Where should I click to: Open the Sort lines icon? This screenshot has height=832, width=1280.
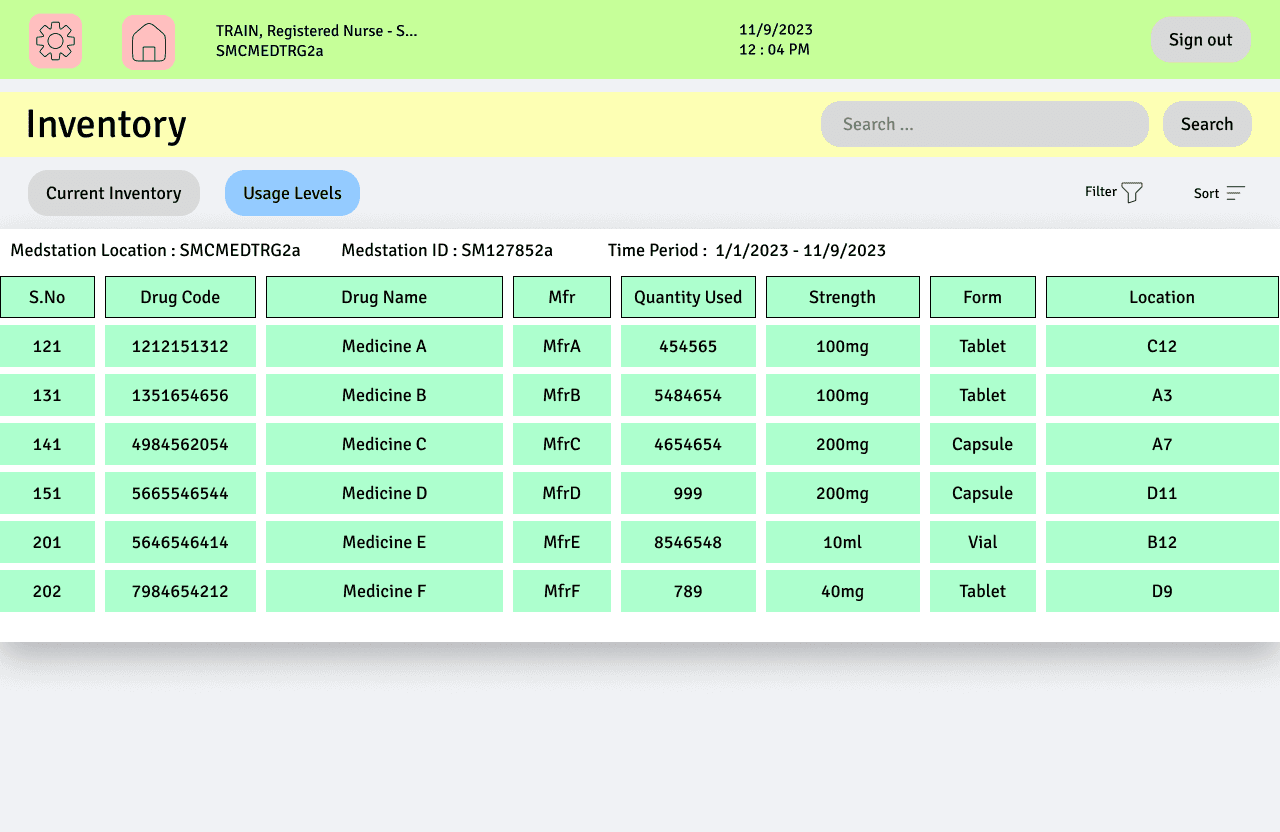click(1235, 193)
